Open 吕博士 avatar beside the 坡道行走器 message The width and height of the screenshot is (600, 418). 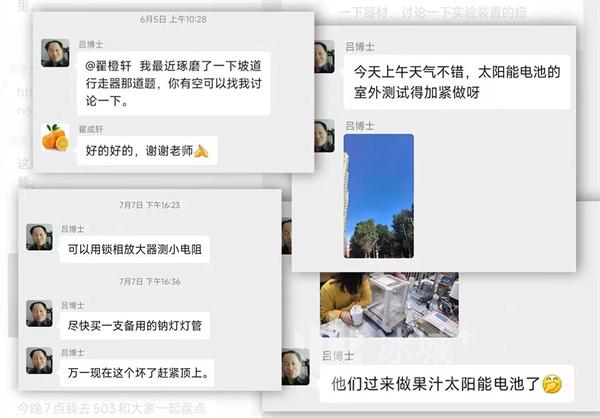[x=55, y=53]
